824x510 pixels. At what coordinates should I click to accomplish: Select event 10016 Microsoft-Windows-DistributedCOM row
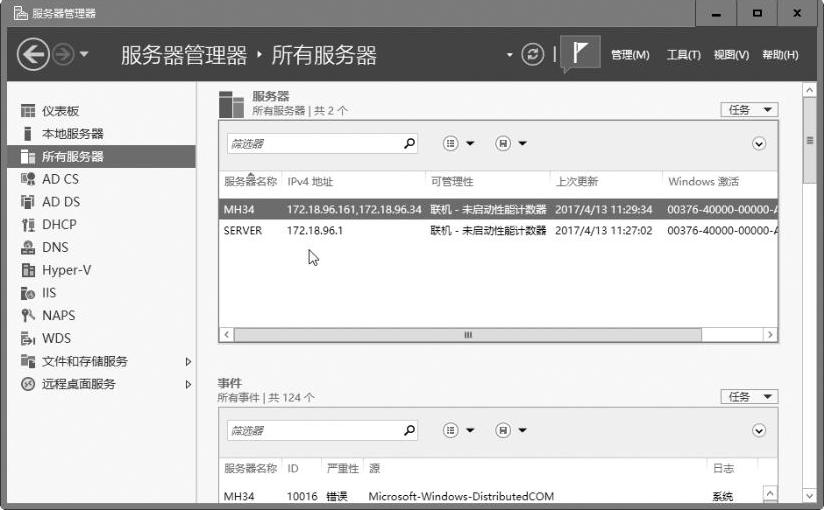[x=490, y=496]
